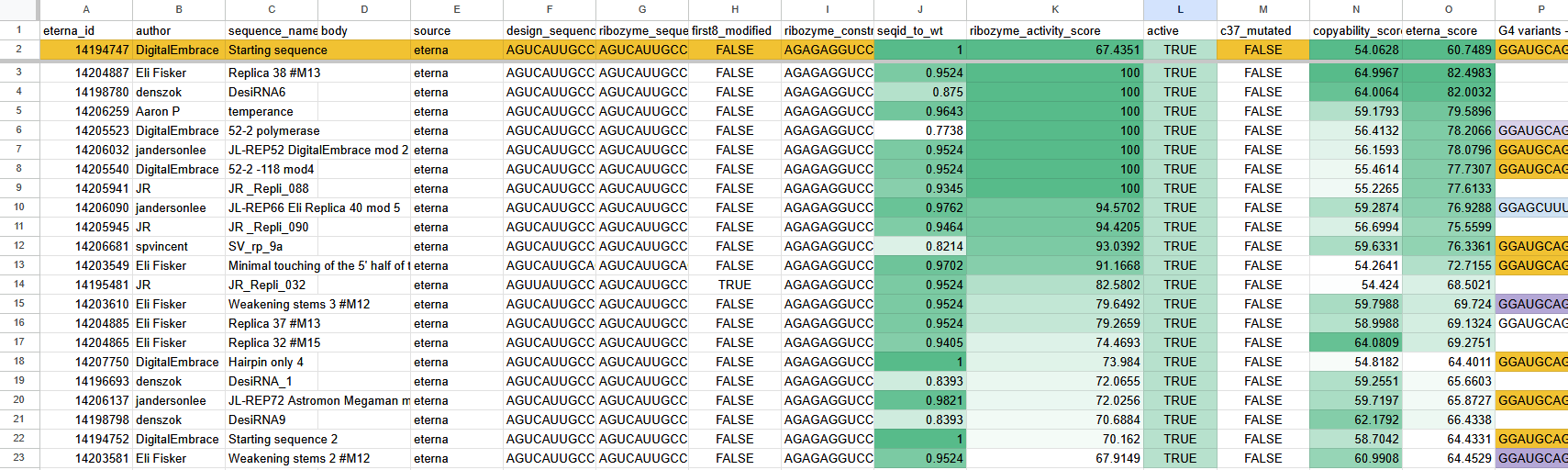1568x470 pixels.
Task: Select the 'Aaron P' author cell
Action: [x=179, y=111]
